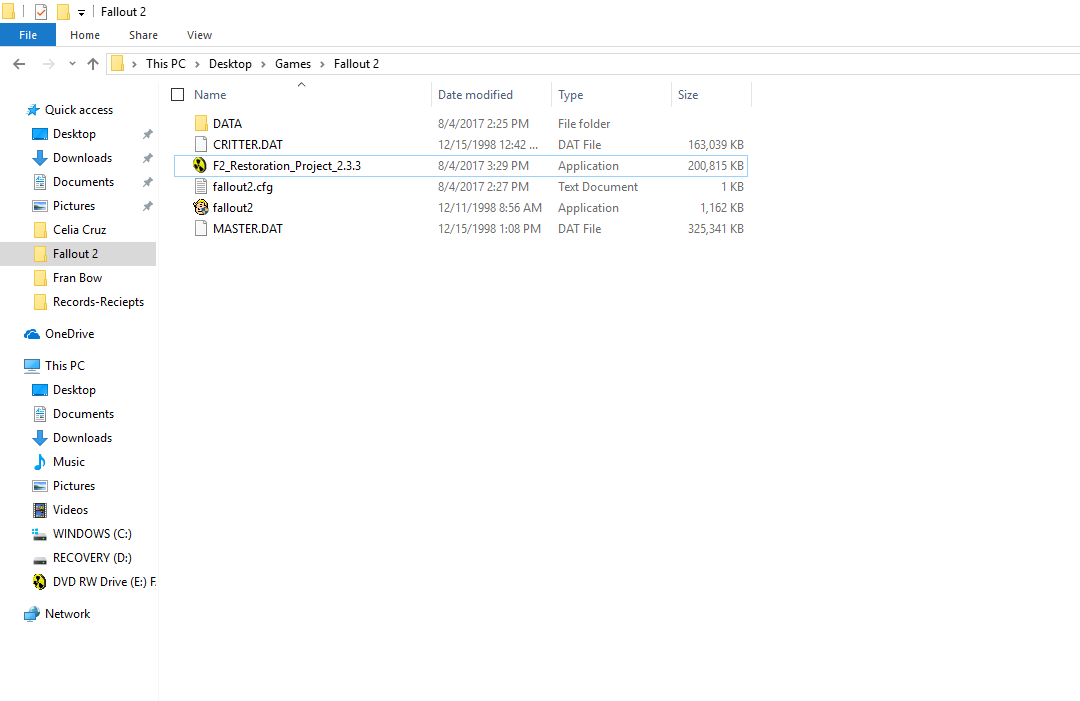Image resolution: width=1080 pixels, height=701 pixels.
Task: Click Desktop icon under Quick access
Action: [x=40, y=134]
